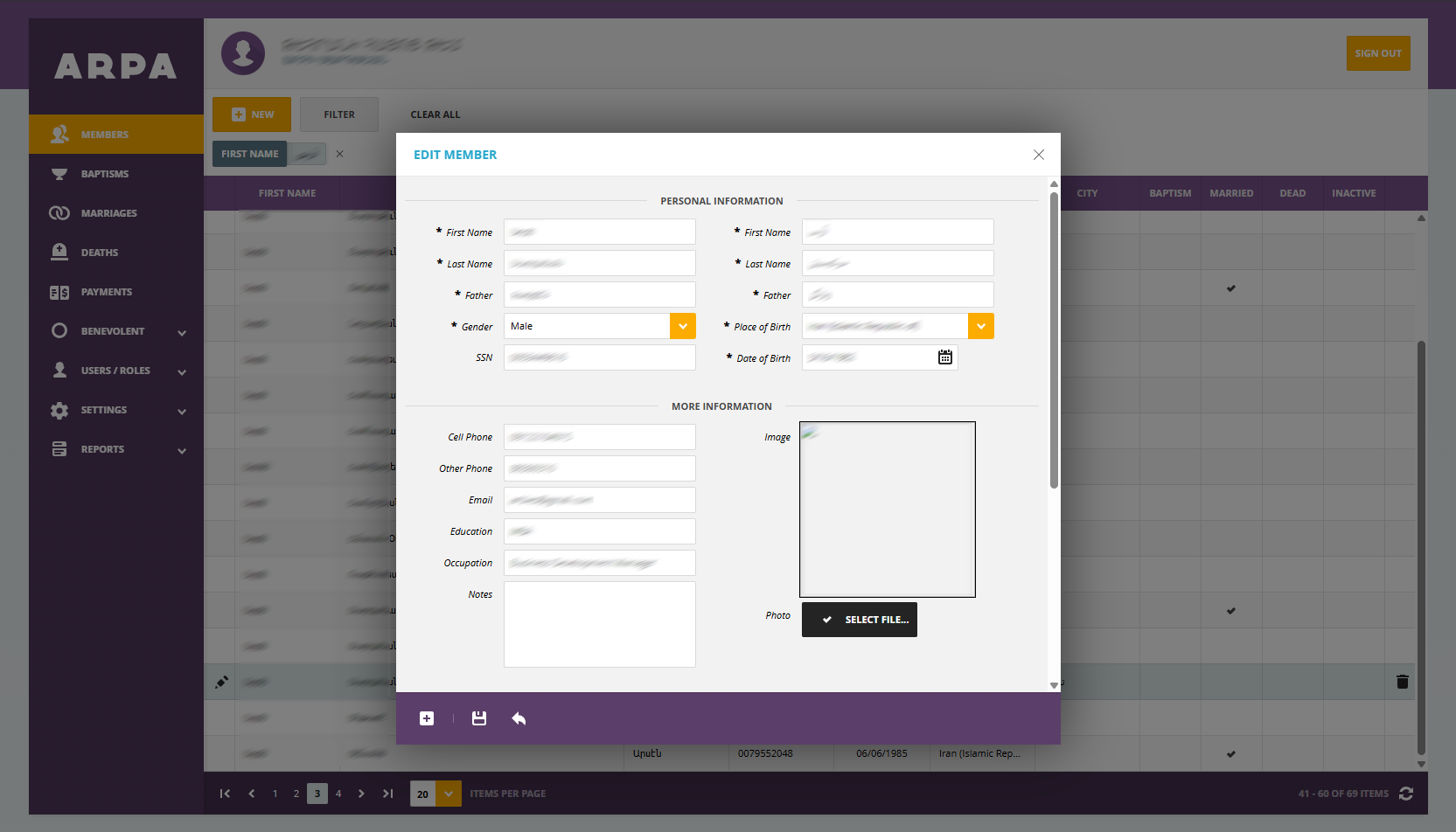Switch to the Members section
1456x832 pixels.
click(x=105, y=134)
